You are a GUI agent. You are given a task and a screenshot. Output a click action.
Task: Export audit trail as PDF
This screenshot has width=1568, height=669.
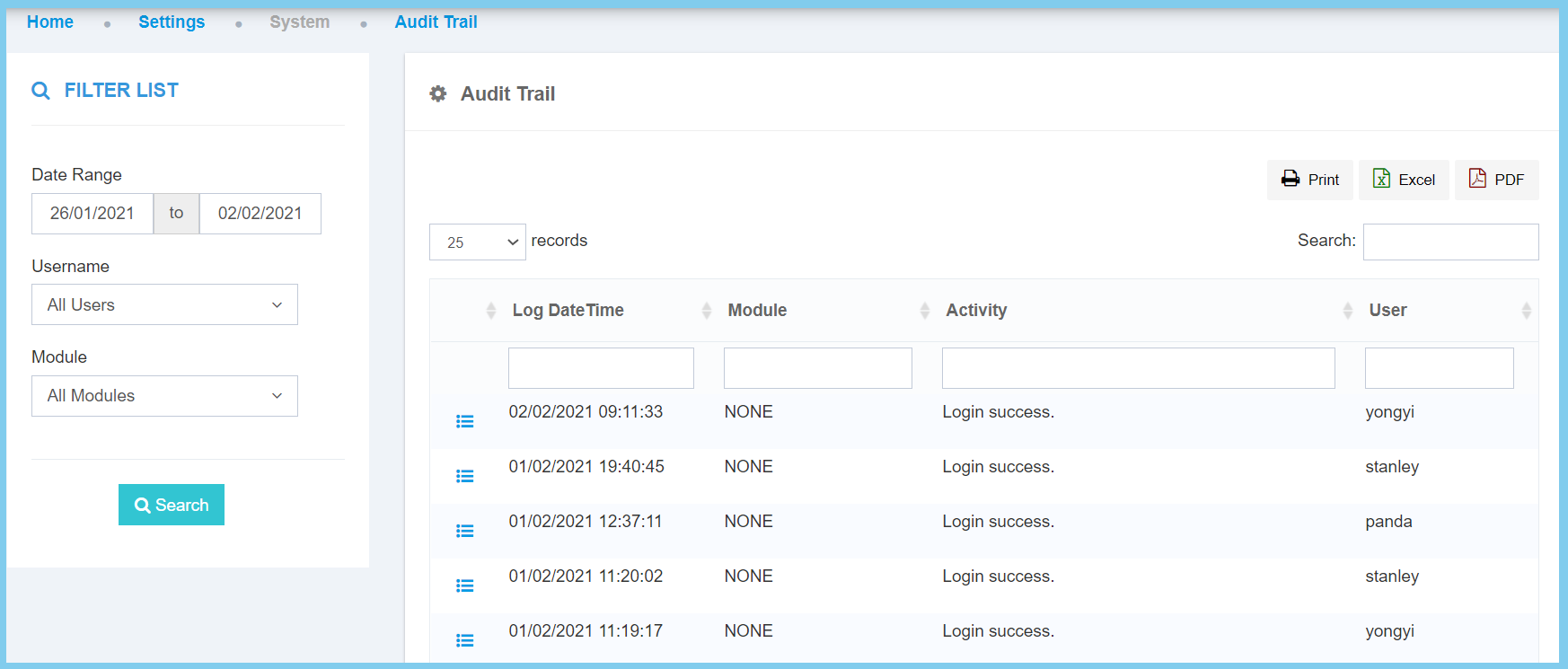(x=1496, y=180)
